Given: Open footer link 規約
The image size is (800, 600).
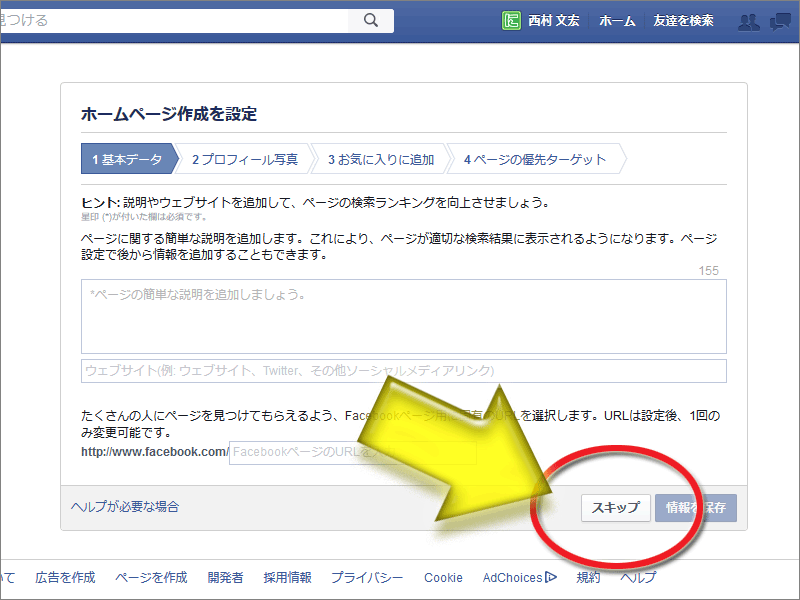Looking at the screenshot, I should [588, 577].
